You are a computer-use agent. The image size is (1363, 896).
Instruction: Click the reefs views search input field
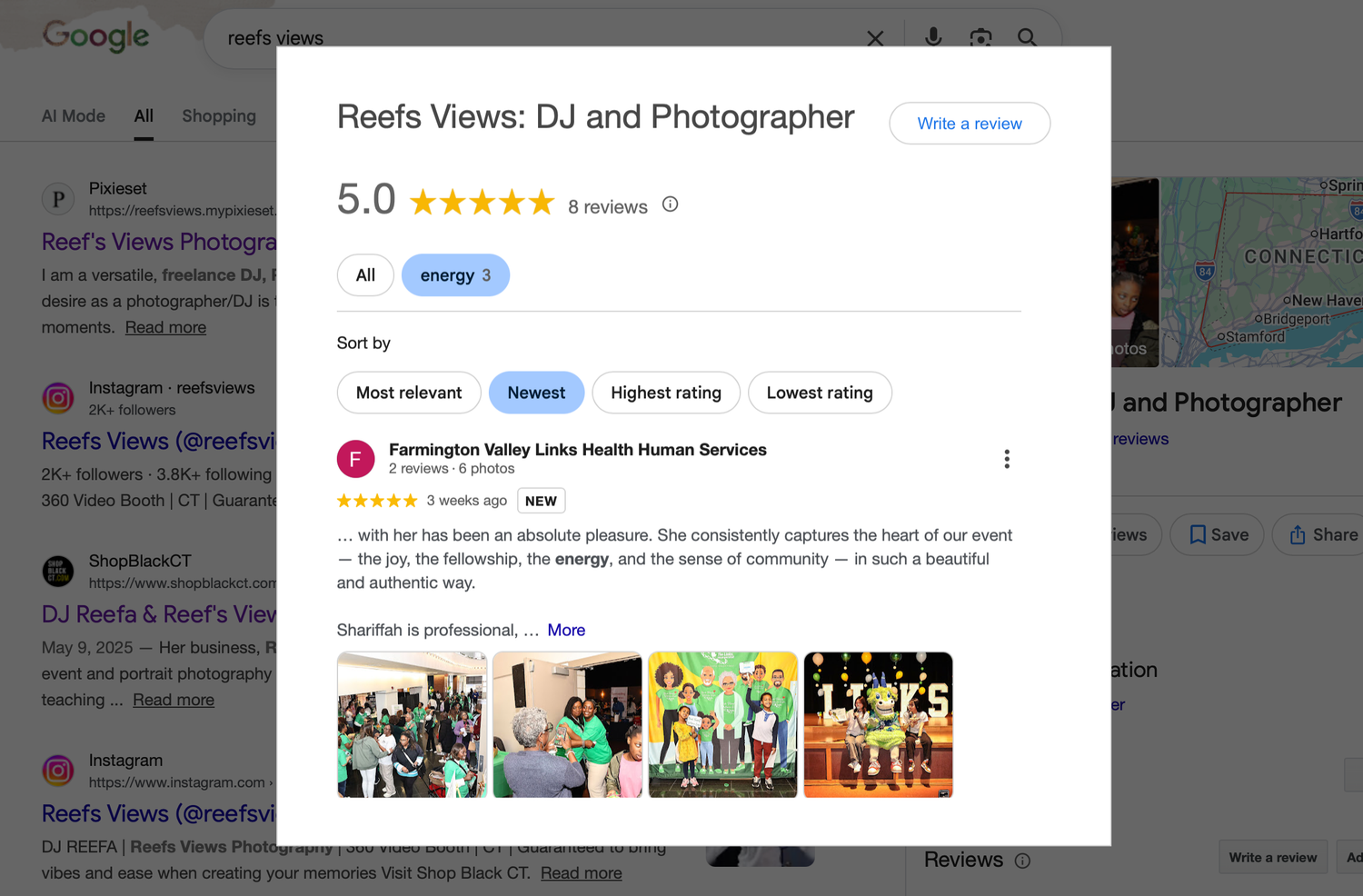pos(536,38)
